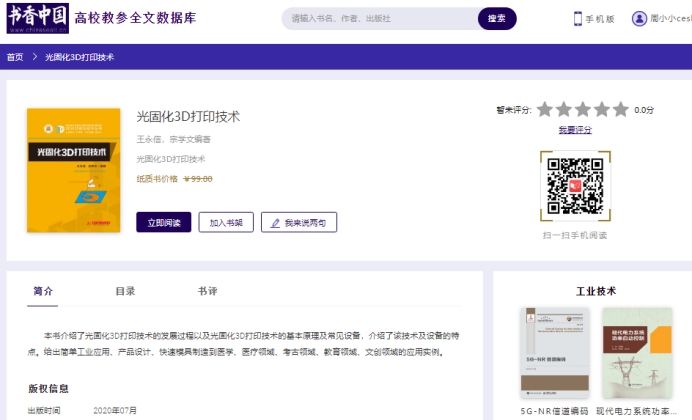Screen dimensions: 692x420
Task: Switch to the 目录 tab
Action: point(125,291)
